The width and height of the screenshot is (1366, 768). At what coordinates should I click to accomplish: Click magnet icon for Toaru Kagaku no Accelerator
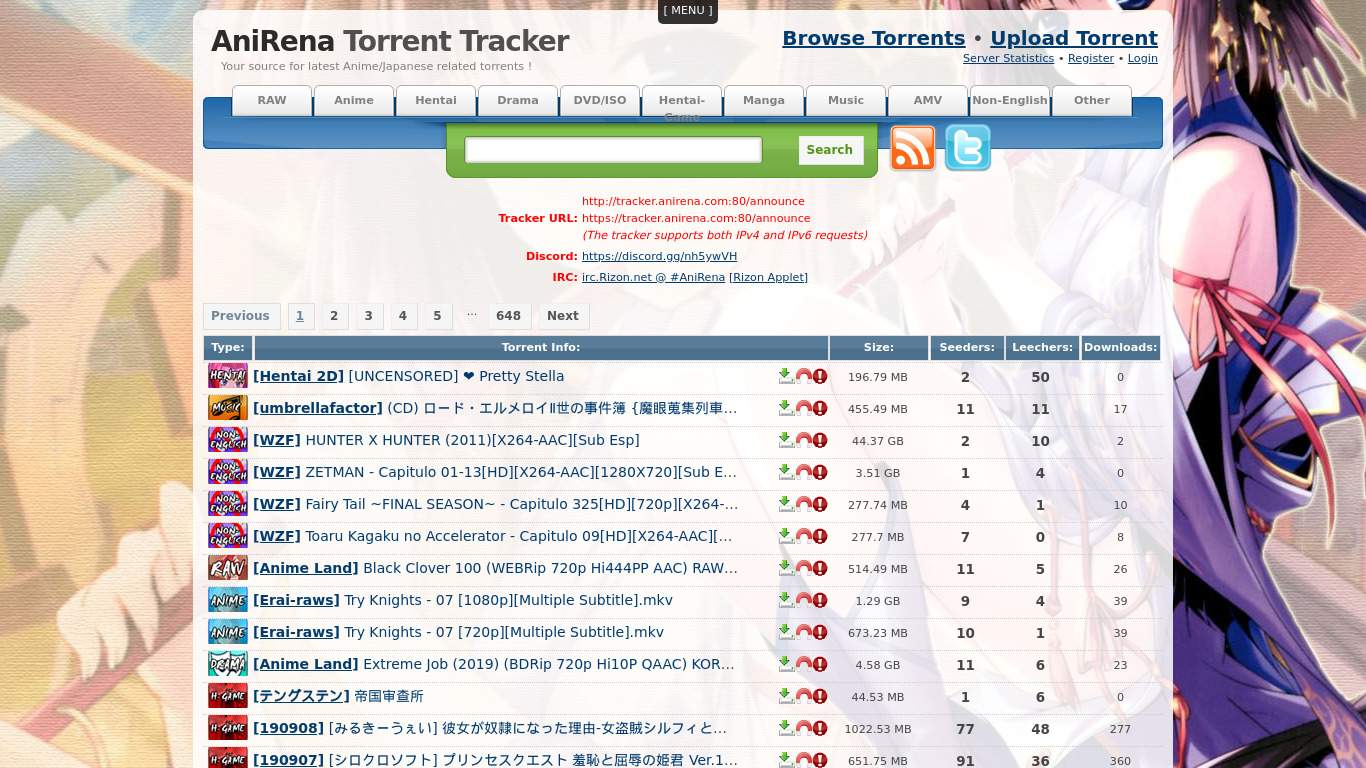803,536
